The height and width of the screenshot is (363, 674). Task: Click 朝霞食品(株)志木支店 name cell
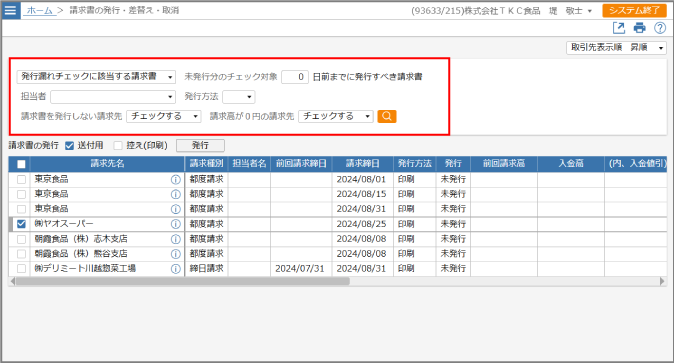(107, 239)
